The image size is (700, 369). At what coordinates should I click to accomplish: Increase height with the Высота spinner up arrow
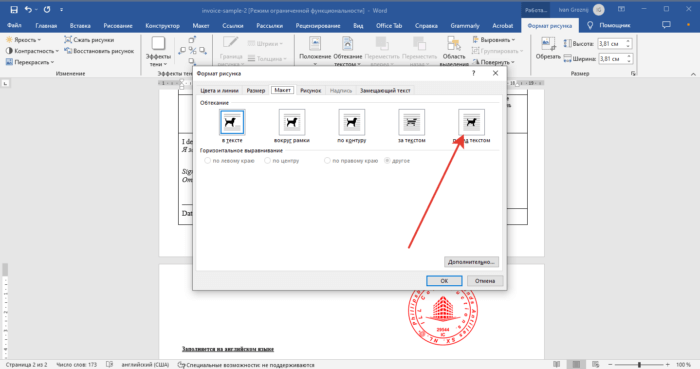click(x=628, y=41)
